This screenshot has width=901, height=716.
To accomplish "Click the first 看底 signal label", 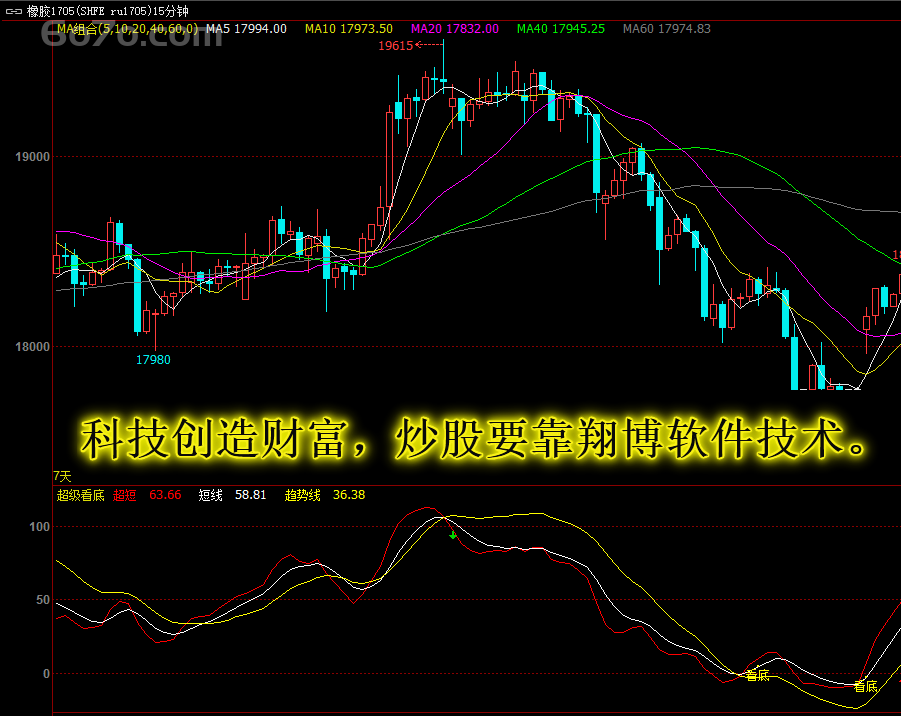I will click(757, 676).
